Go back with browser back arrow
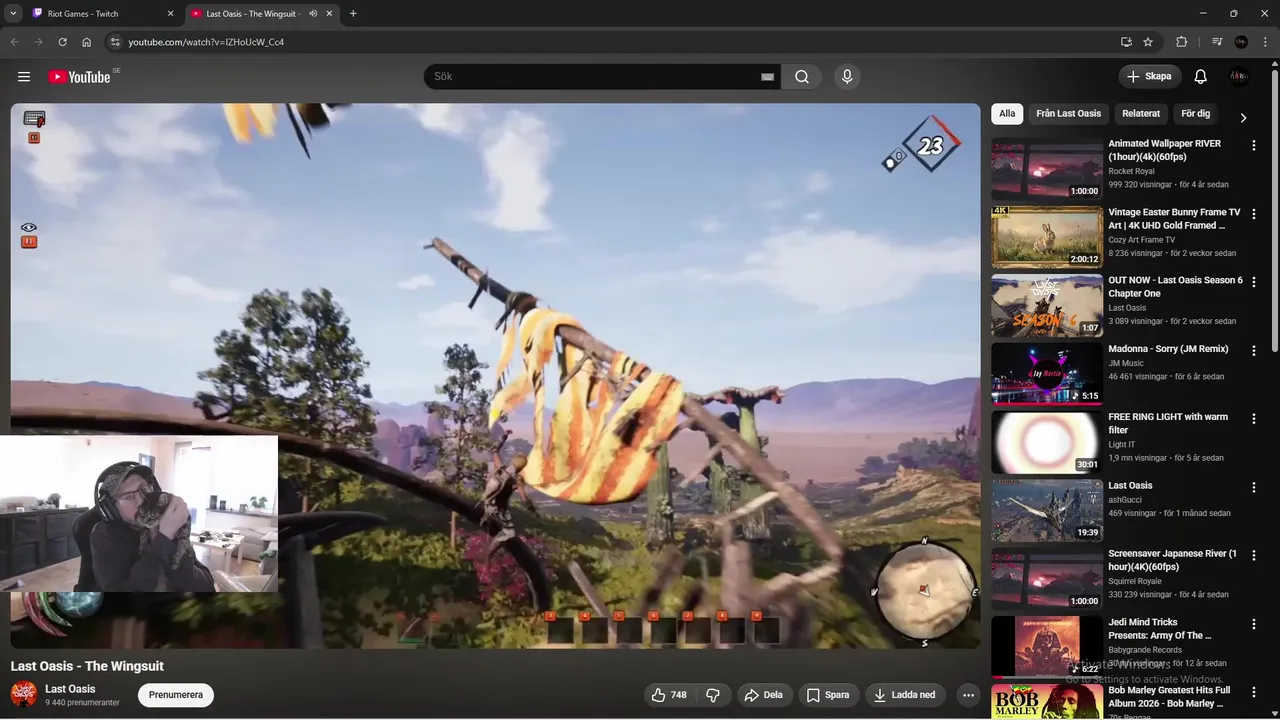The image size is (1280, 720). pos(14,42)
